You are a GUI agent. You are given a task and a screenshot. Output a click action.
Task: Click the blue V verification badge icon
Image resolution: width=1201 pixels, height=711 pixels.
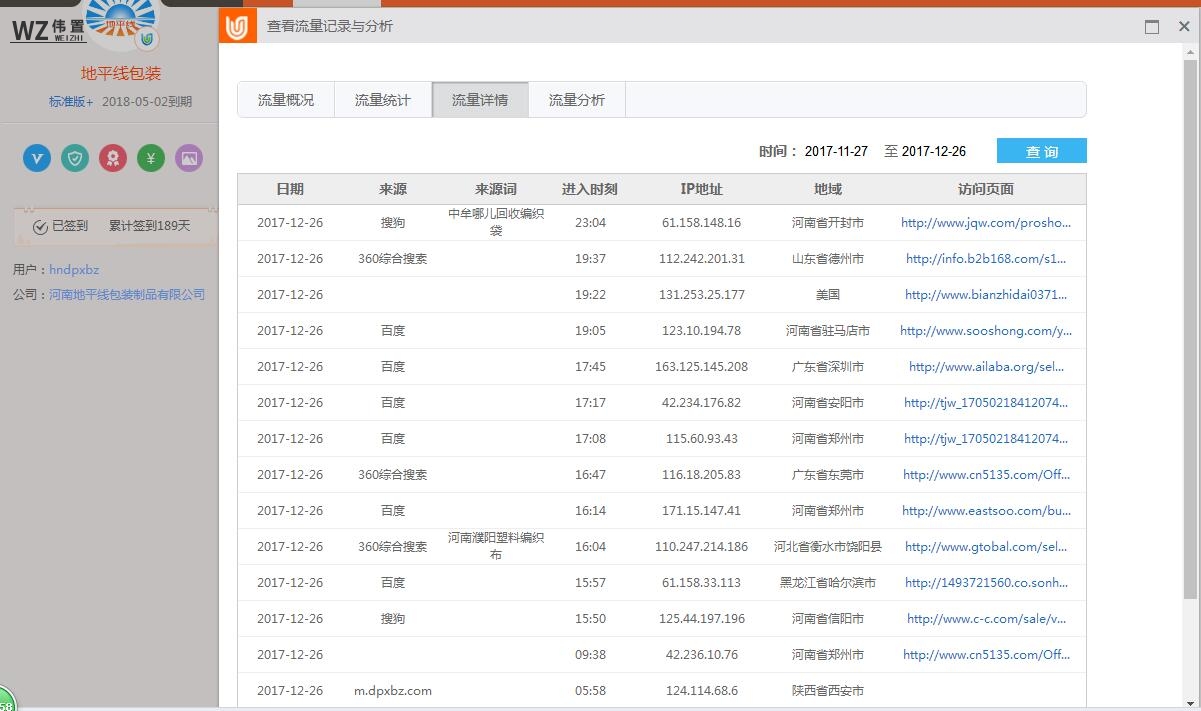tap(37, 158)
